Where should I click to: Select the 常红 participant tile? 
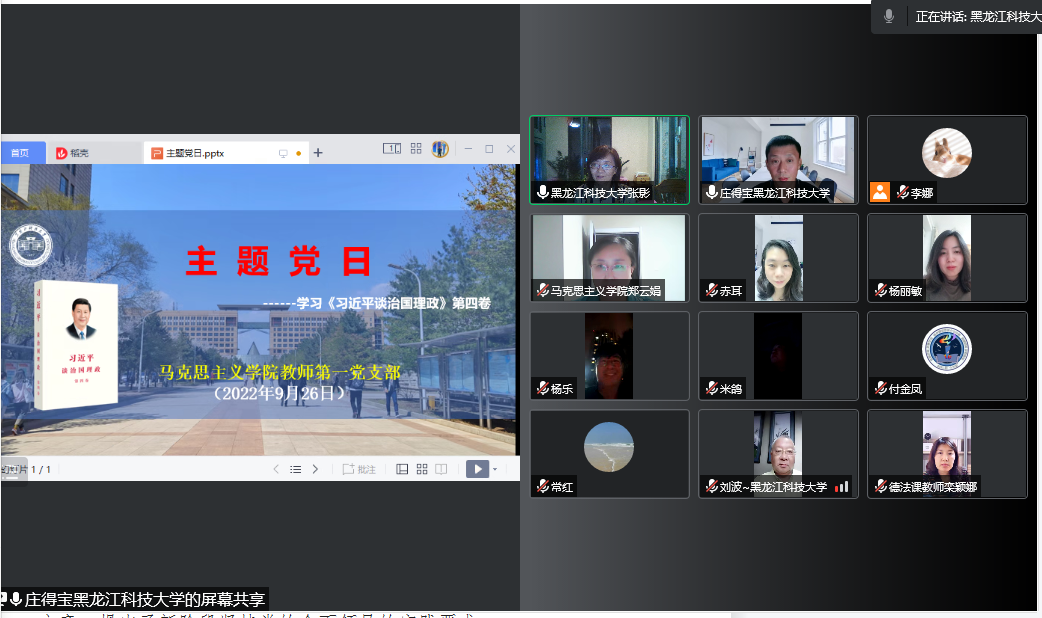click(609, 454)
